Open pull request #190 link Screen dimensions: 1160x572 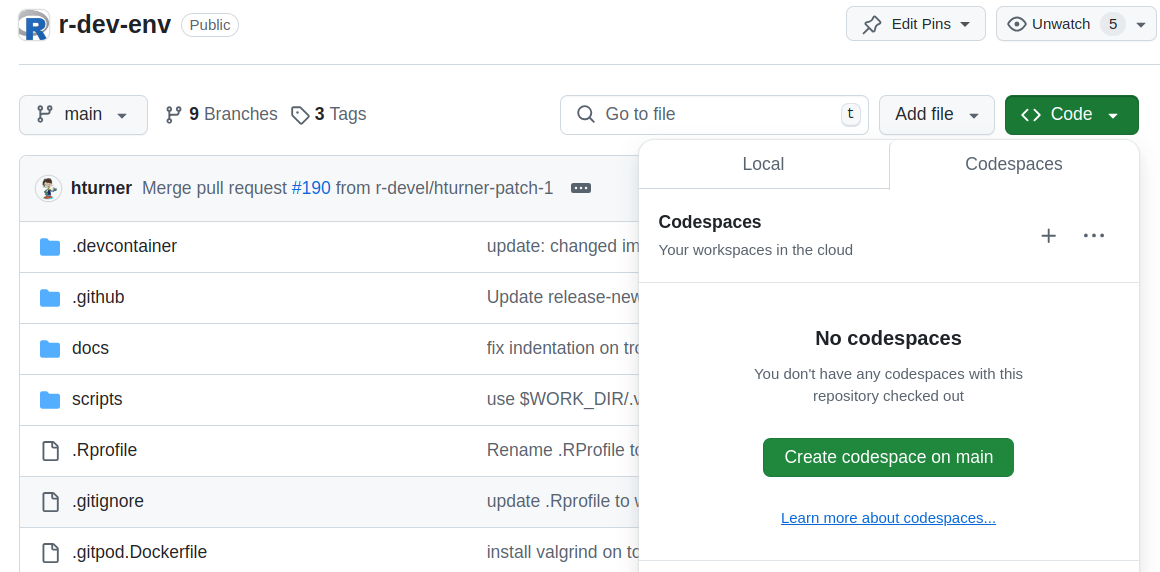(311, 188)
